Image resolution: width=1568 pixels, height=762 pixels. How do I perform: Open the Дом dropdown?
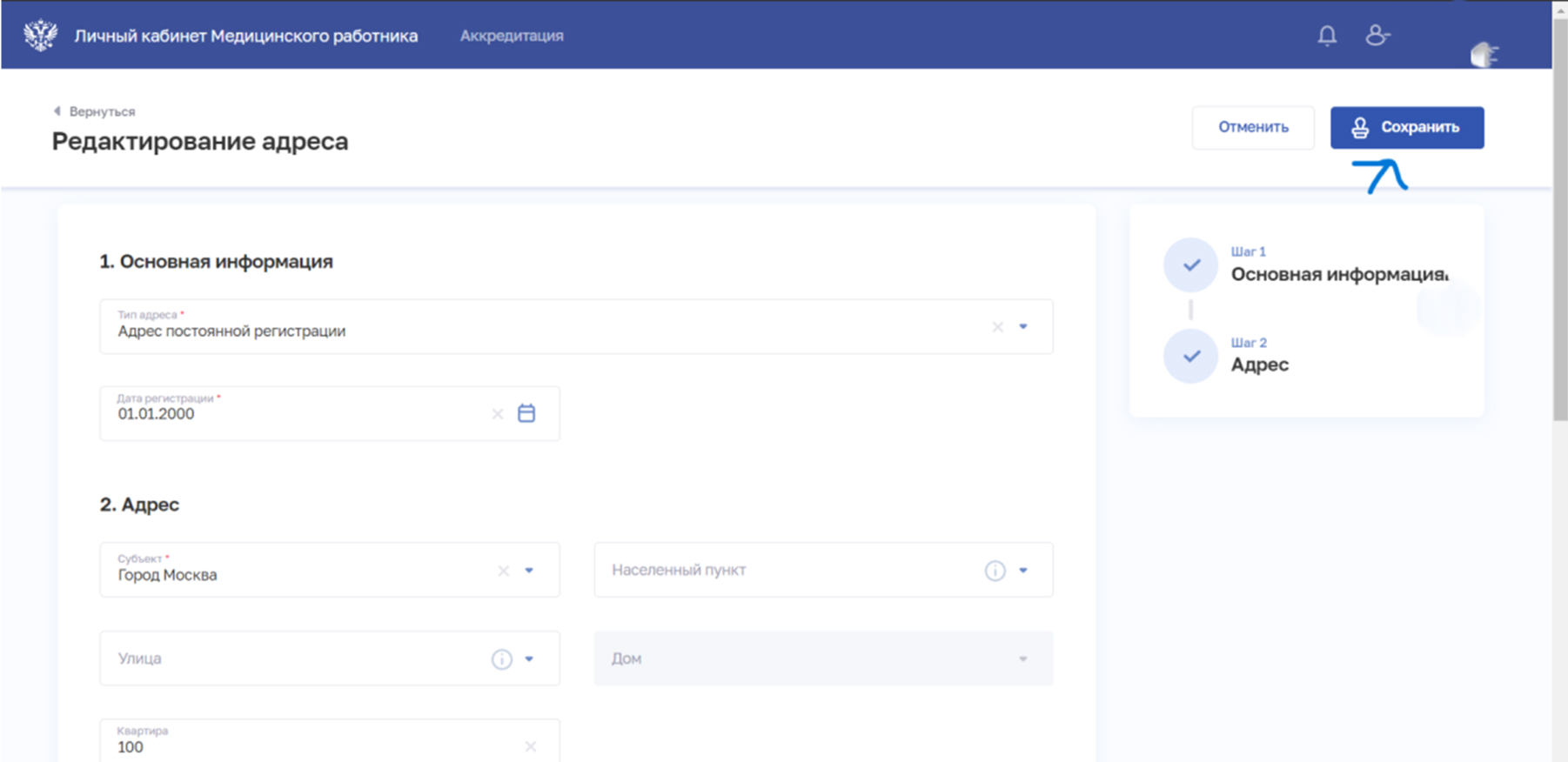click(823, 658)
